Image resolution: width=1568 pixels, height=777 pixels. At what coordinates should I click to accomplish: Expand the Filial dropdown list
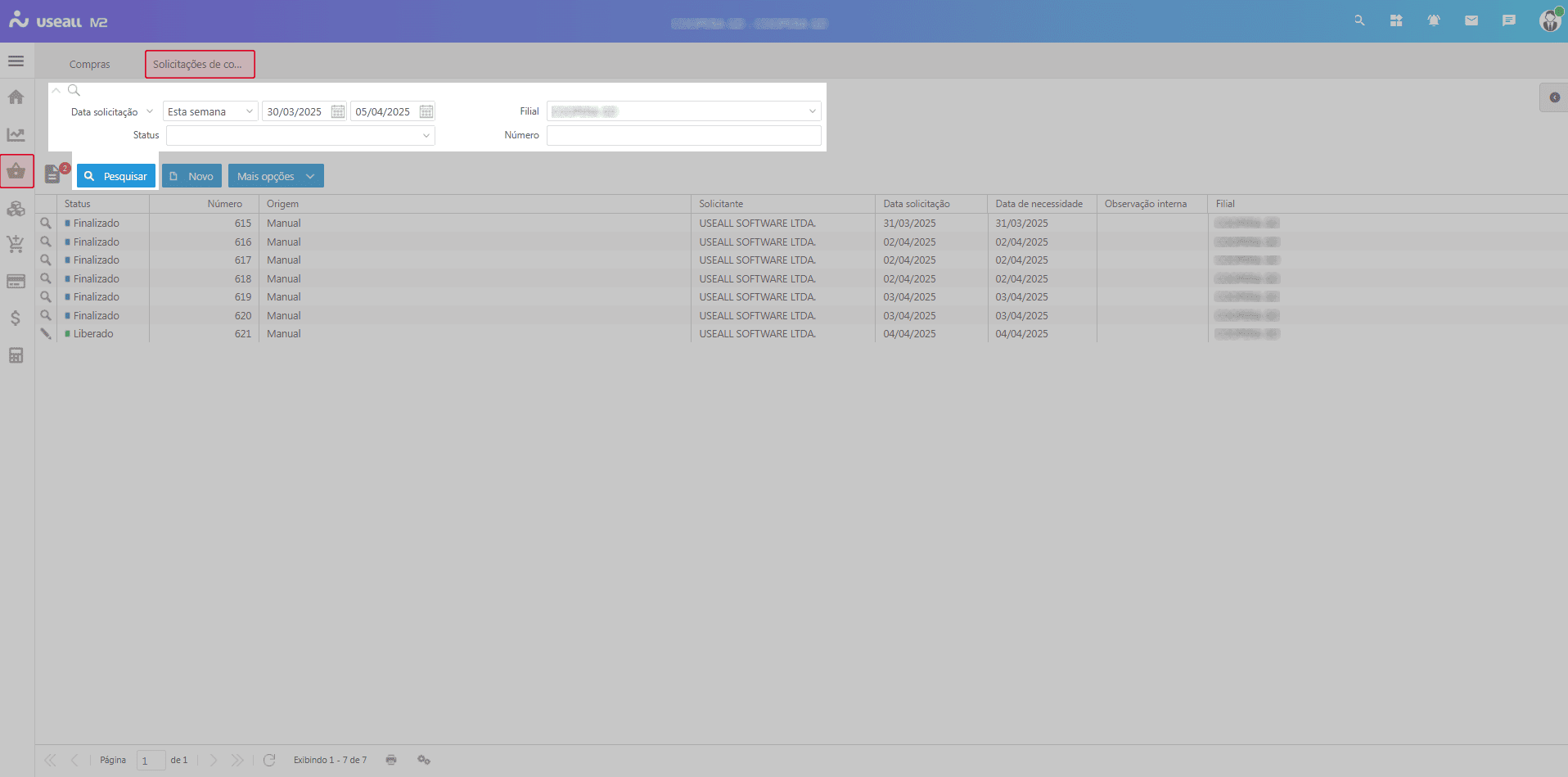click(x=812, y=111)
